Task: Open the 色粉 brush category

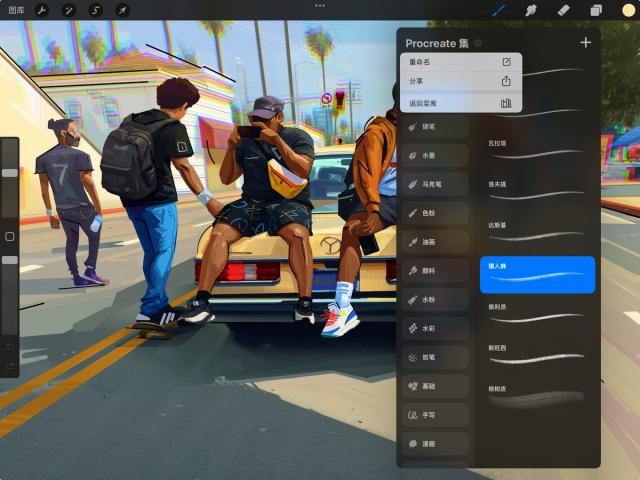Action: pyautogui.click(x=435, y=213)
